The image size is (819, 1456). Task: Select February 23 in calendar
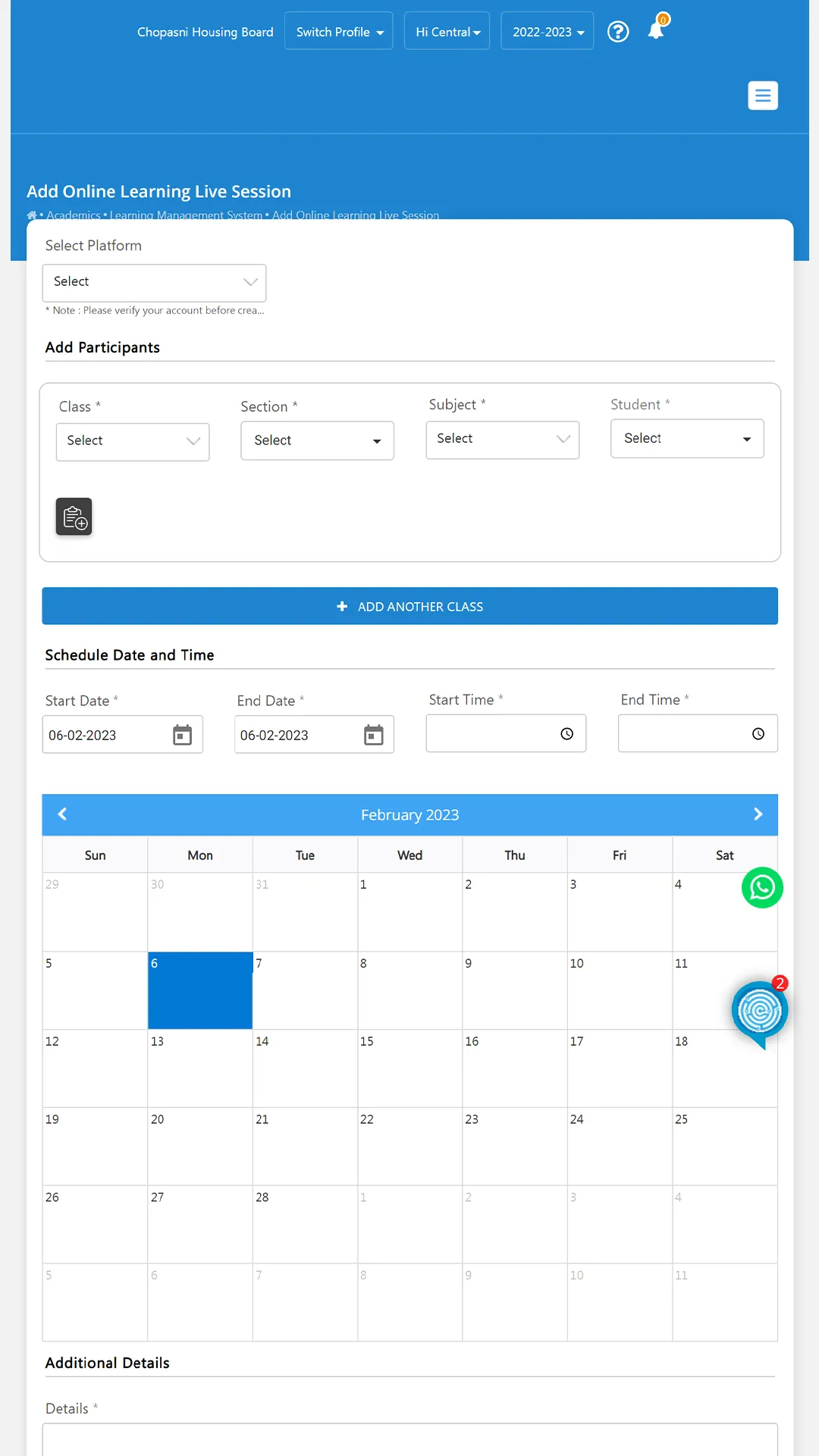click(x=515, y=1147)
